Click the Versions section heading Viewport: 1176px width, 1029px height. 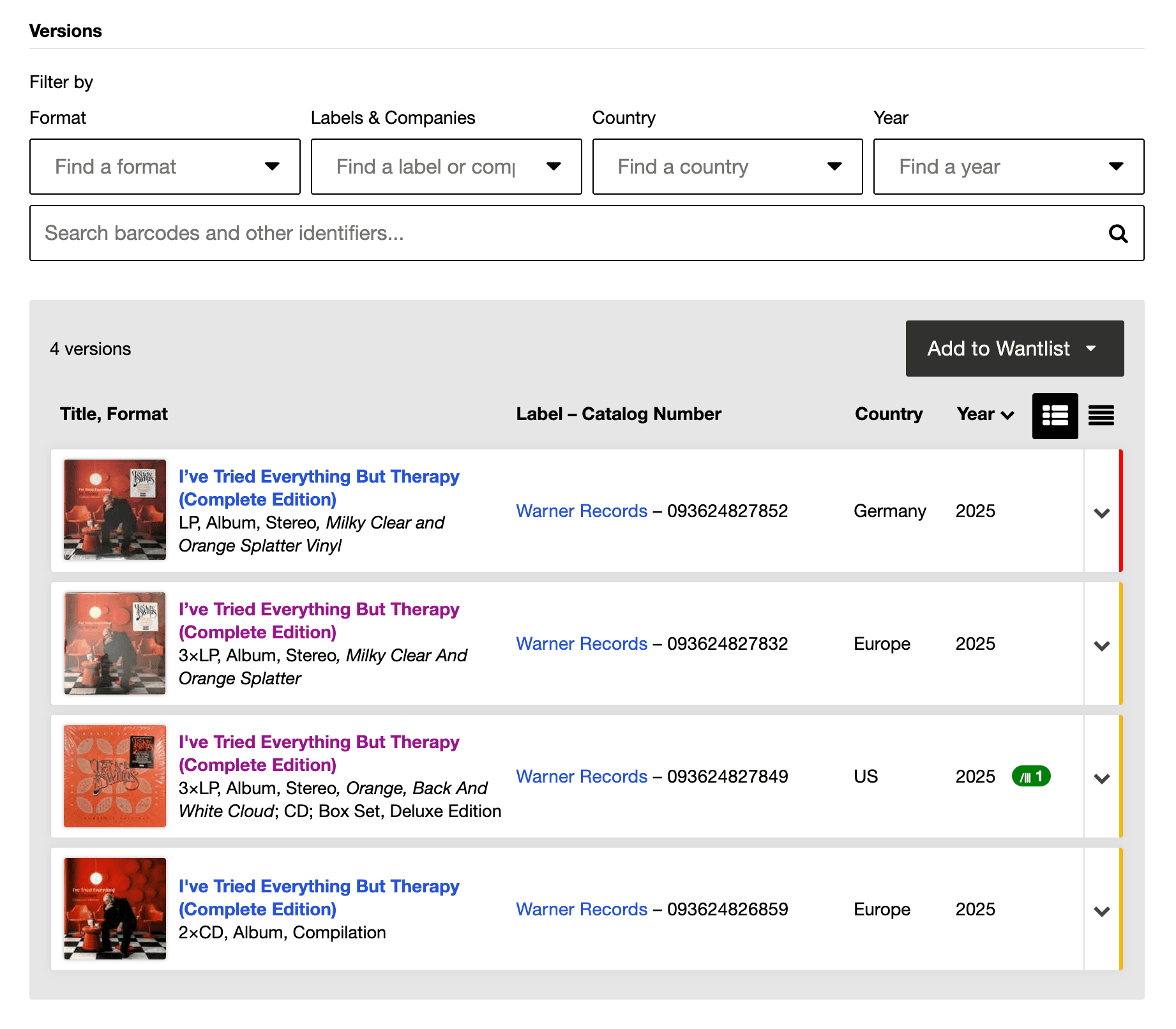[x=66, y=31]
